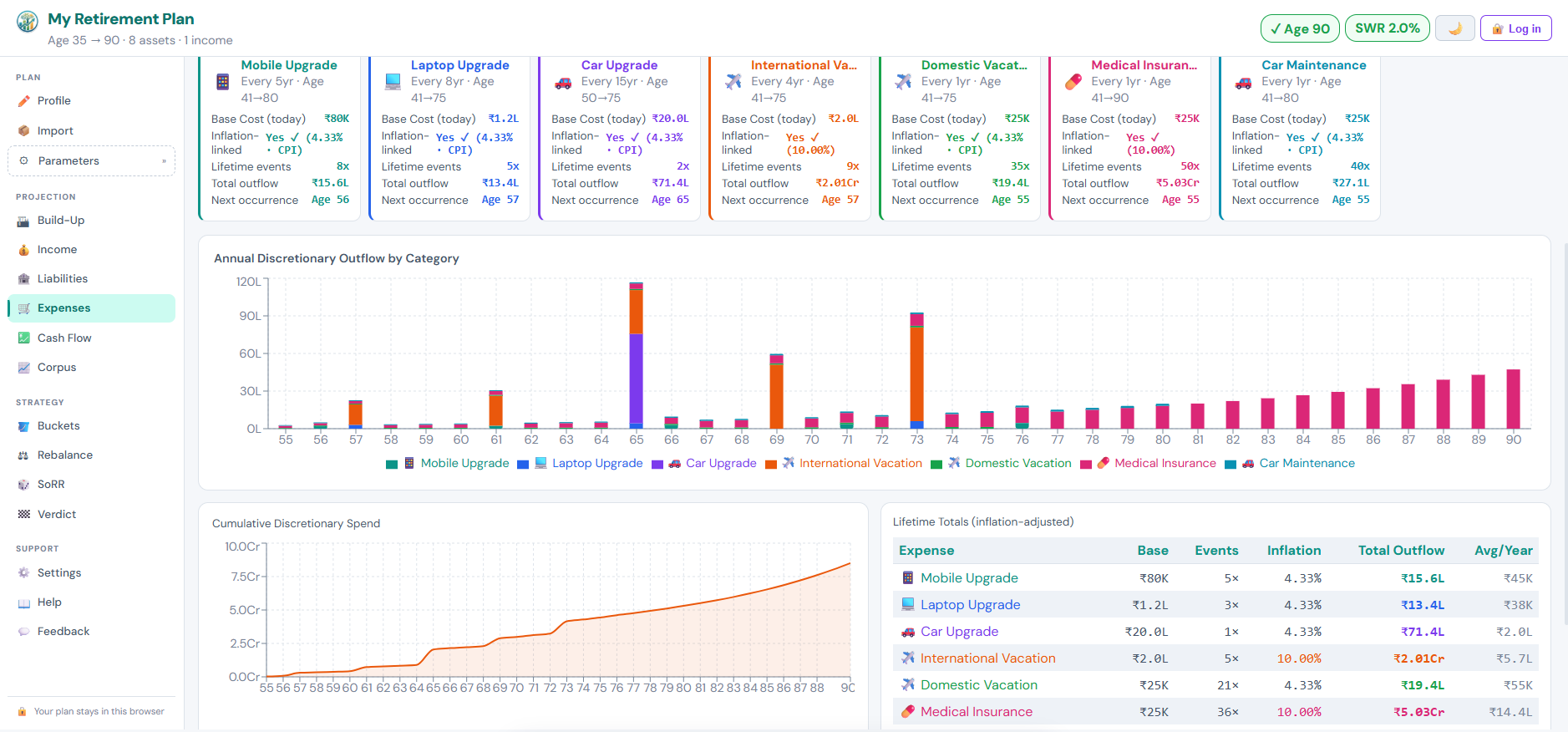Click the Car Upgrade card car icon
The width and height of the screenshot is (1568, 732).
[563, 82]
